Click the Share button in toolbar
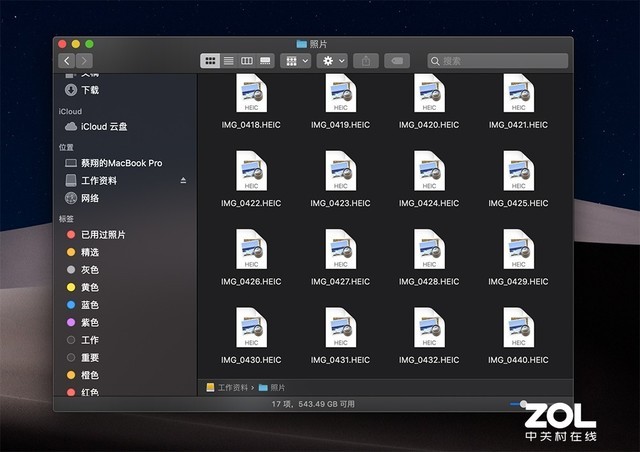The width and height of the screenshot is (640, 452). [x=365, y=61]
